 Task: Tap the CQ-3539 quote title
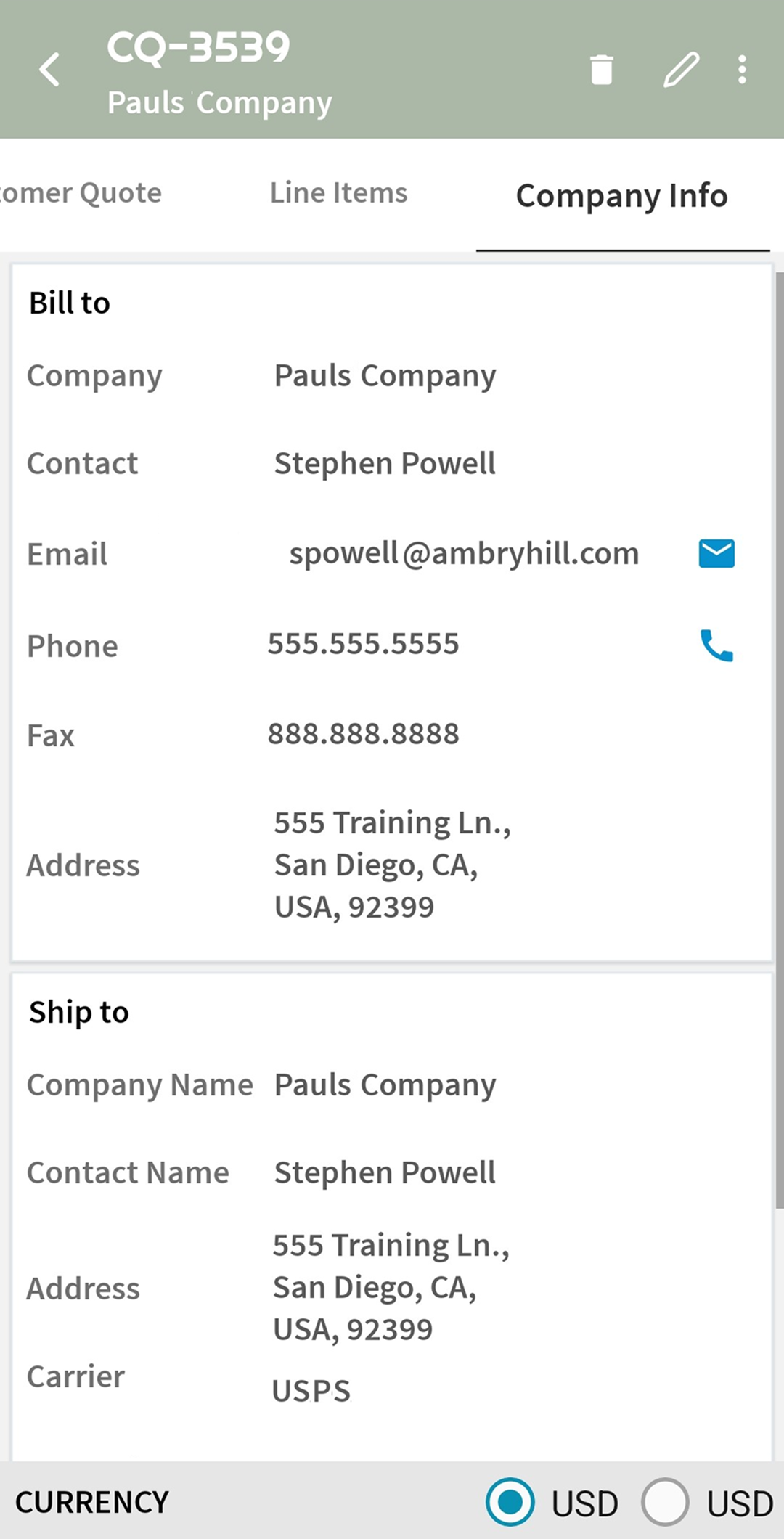coord(198,46)
